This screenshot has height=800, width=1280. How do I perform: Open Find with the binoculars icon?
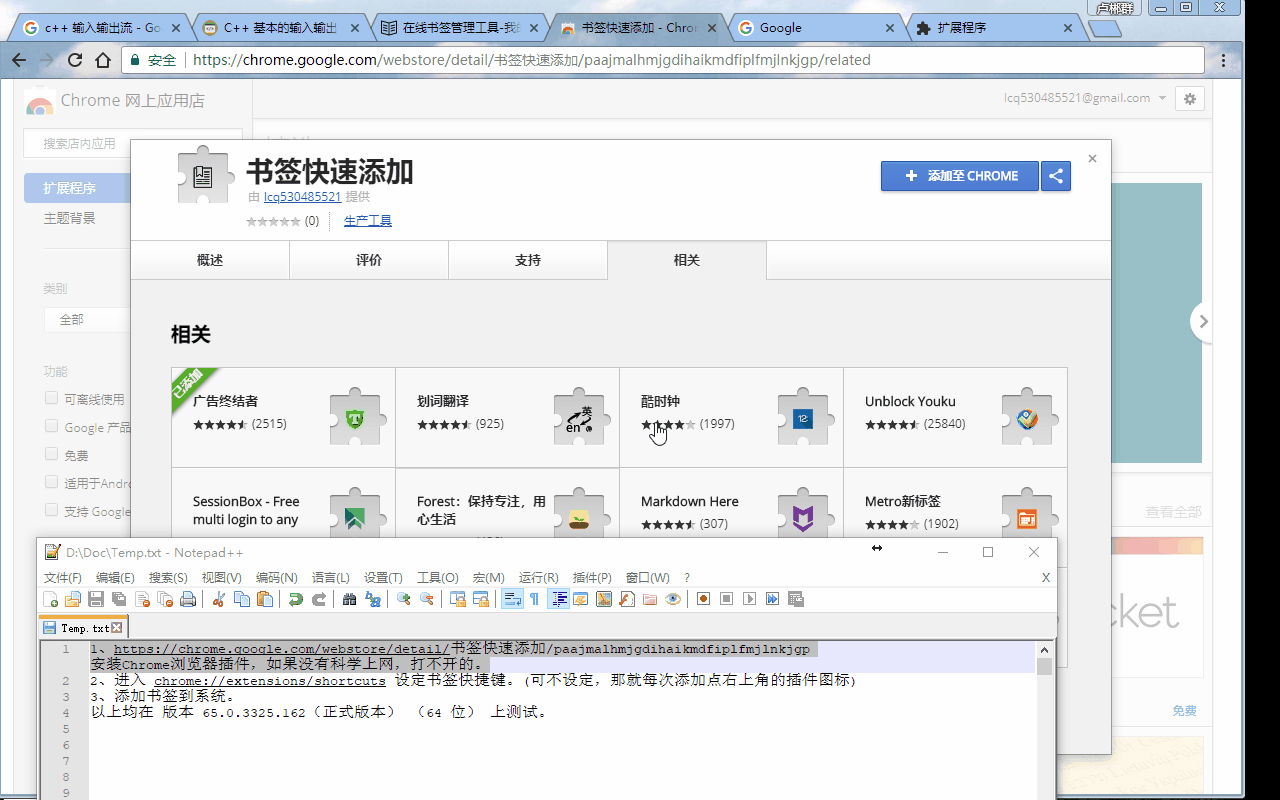[349, 599]
